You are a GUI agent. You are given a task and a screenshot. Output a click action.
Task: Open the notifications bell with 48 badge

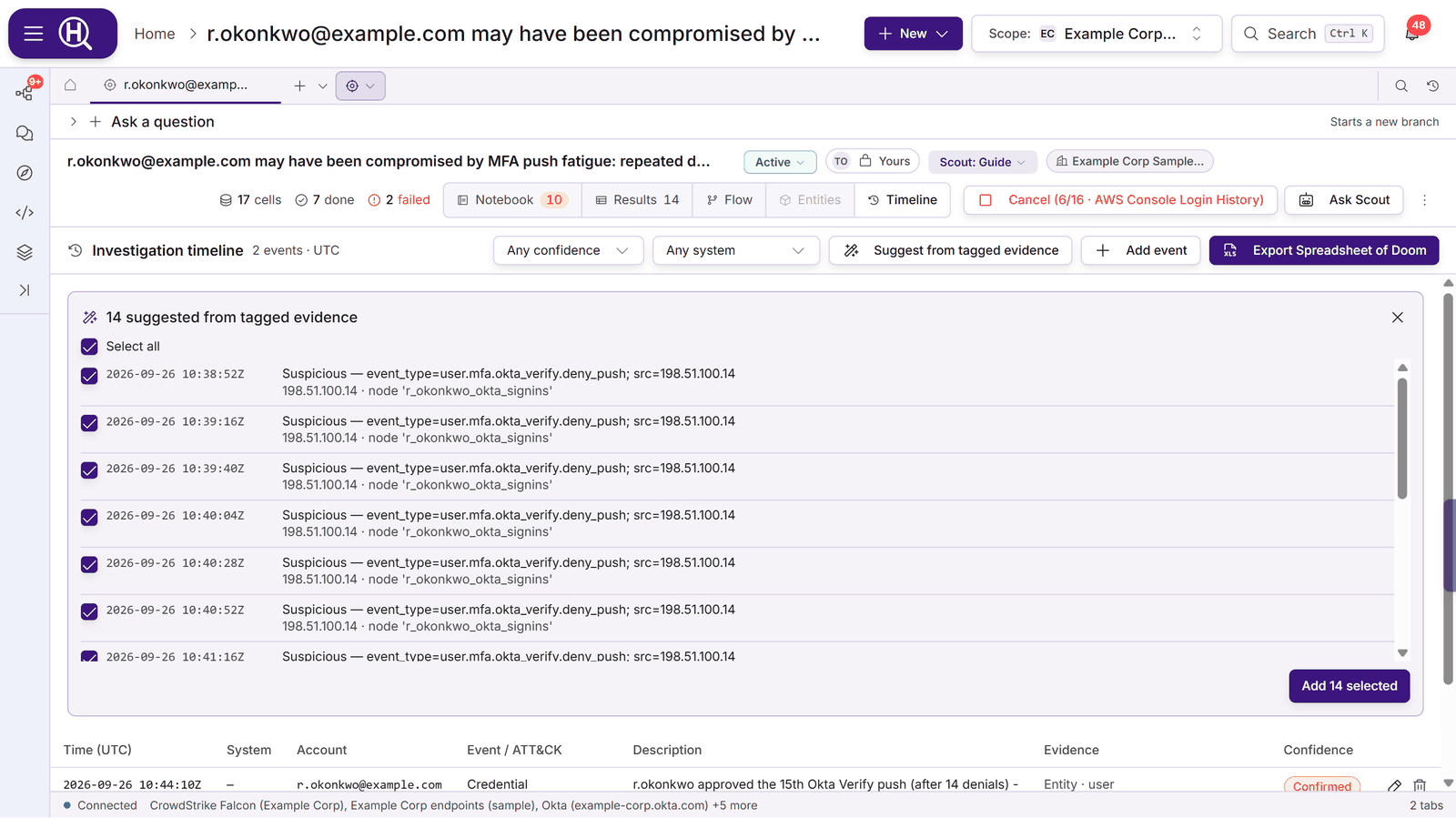(1412, 34)
